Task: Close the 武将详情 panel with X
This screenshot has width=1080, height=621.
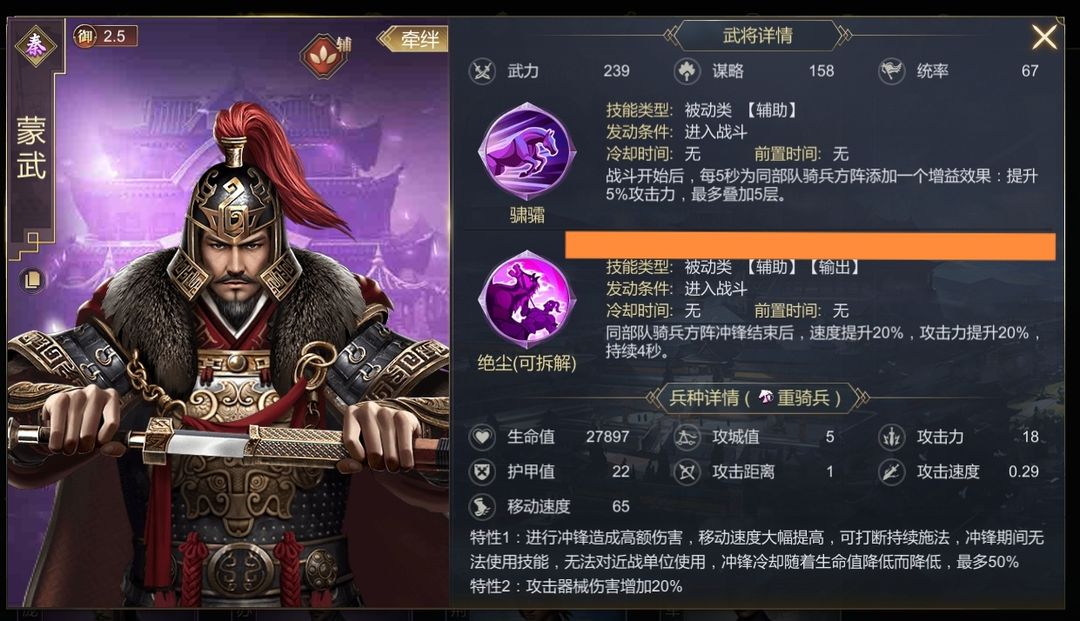Action: click(1044, 37)
